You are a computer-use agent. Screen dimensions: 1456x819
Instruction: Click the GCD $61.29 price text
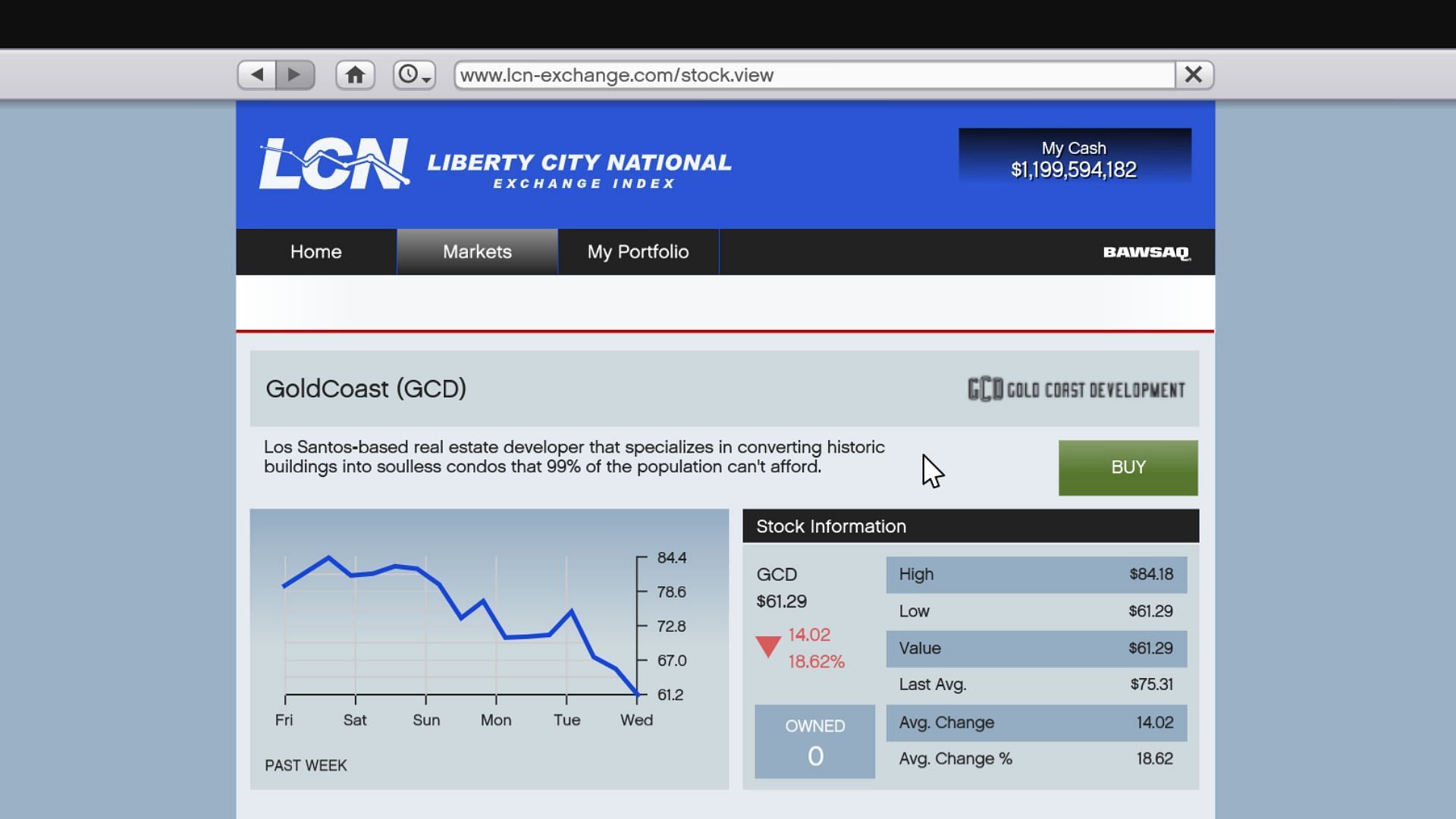tap(781, 588)
